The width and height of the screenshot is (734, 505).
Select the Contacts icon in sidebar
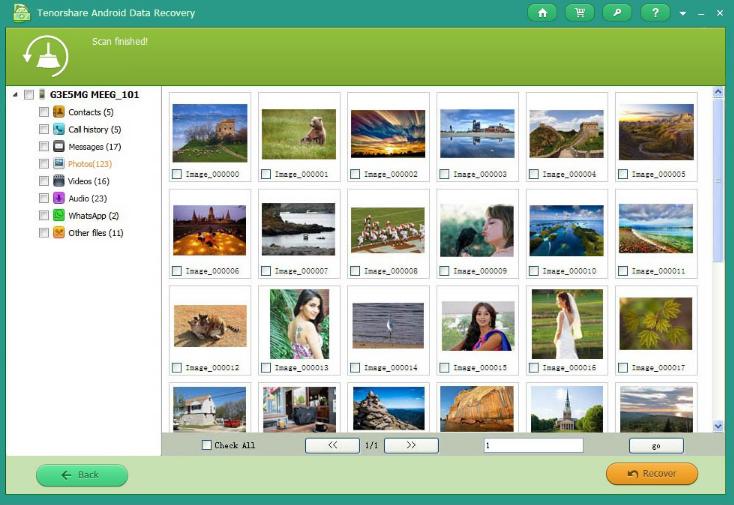(x=59, y=112)
